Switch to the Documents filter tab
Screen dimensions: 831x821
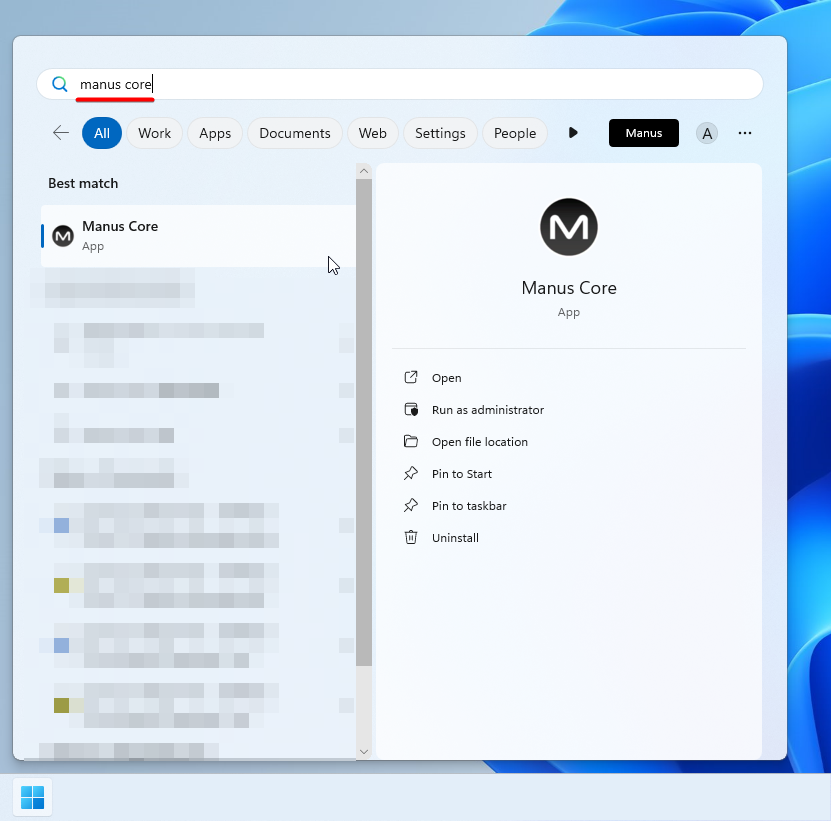(295, 133)
